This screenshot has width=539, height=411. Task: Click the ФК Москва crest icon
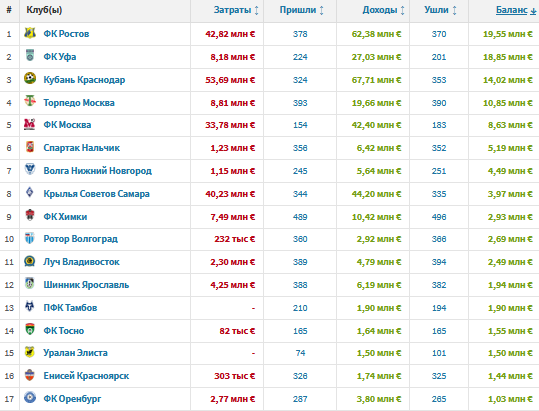(30, 124)
